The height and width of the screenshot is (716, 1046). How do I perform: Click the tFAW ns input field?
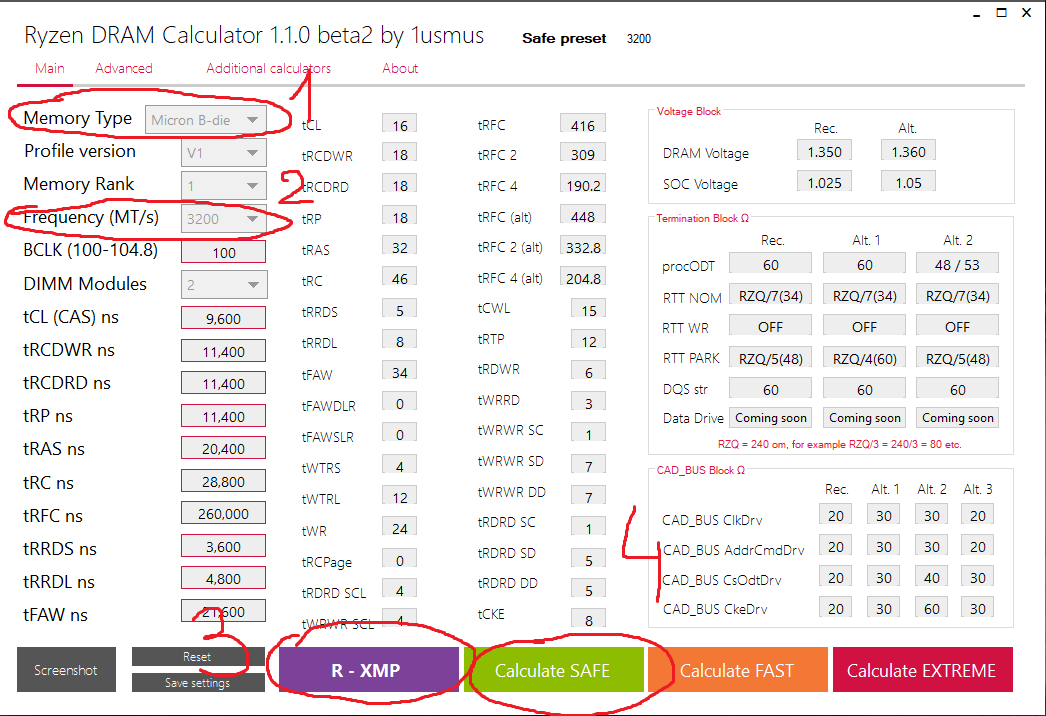click(x=223, y=611)
